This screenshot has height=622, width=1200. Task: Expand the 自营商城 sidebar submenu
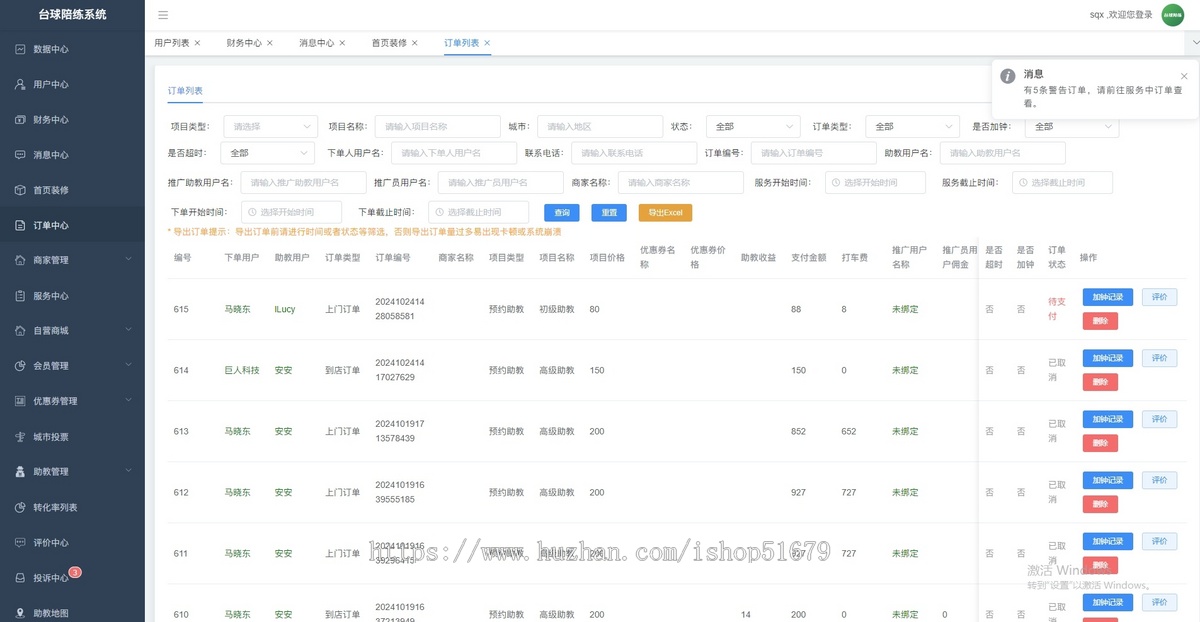(x=128, y=330)
